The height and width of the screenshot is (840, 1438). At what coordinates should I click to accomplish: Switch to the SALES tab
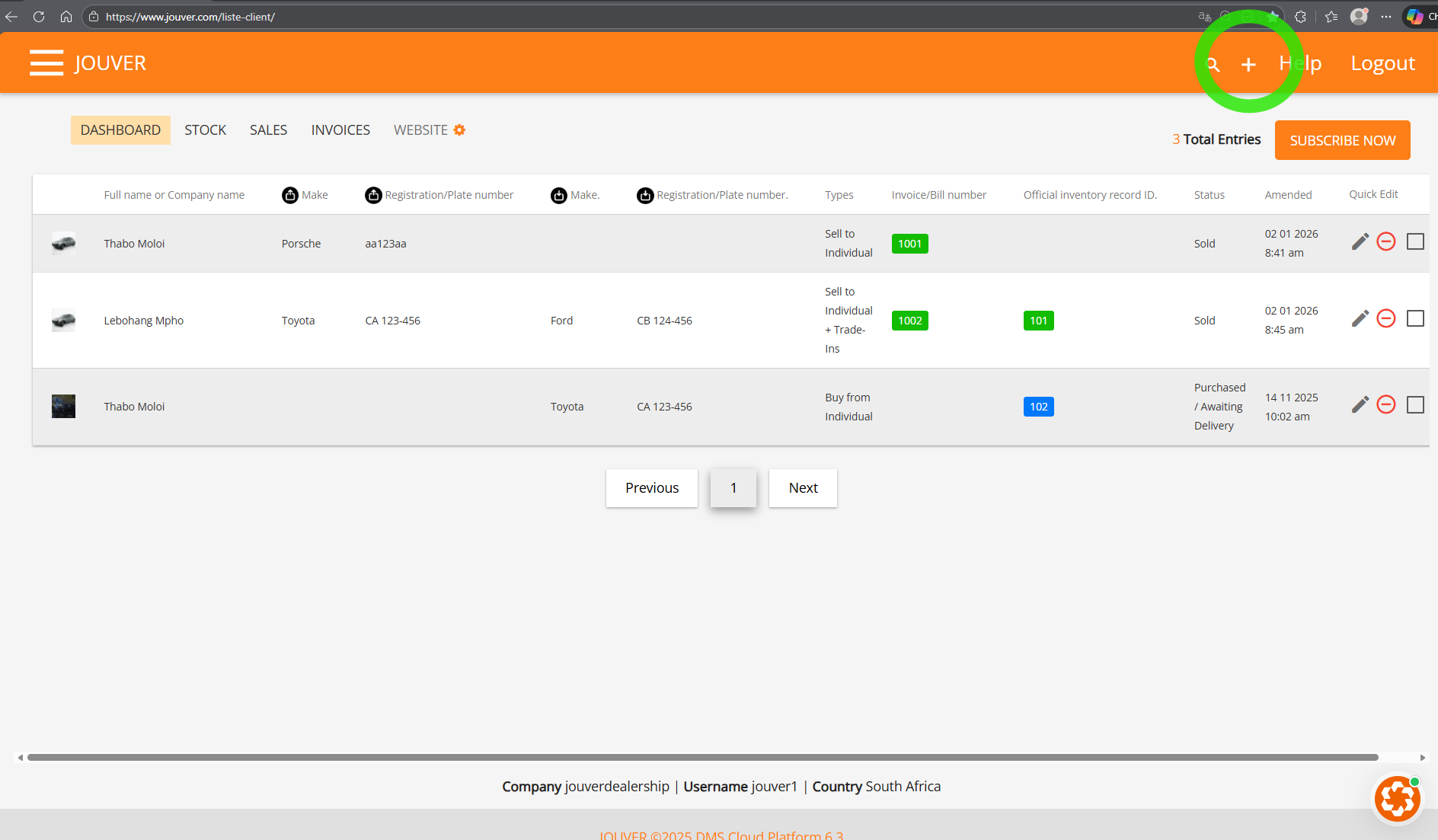pos(269,130)
